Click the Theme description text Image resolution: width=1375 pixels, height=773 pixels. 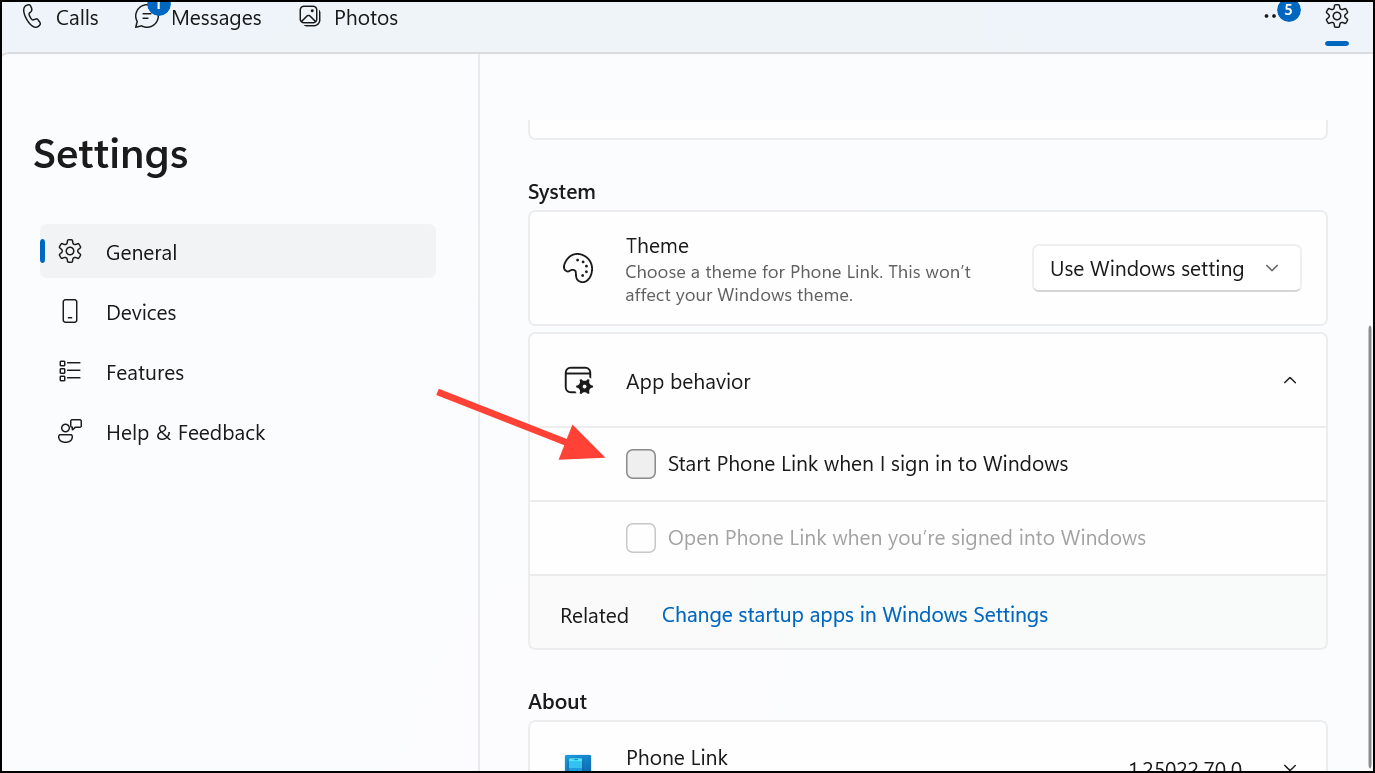(x=798, y=283)
